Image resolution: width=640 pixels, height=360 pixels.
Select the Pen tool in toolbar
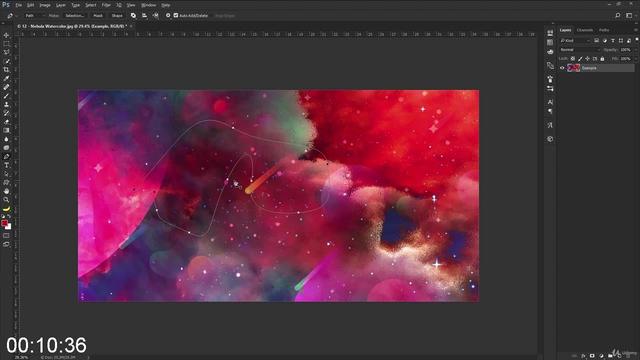(6, 156)
